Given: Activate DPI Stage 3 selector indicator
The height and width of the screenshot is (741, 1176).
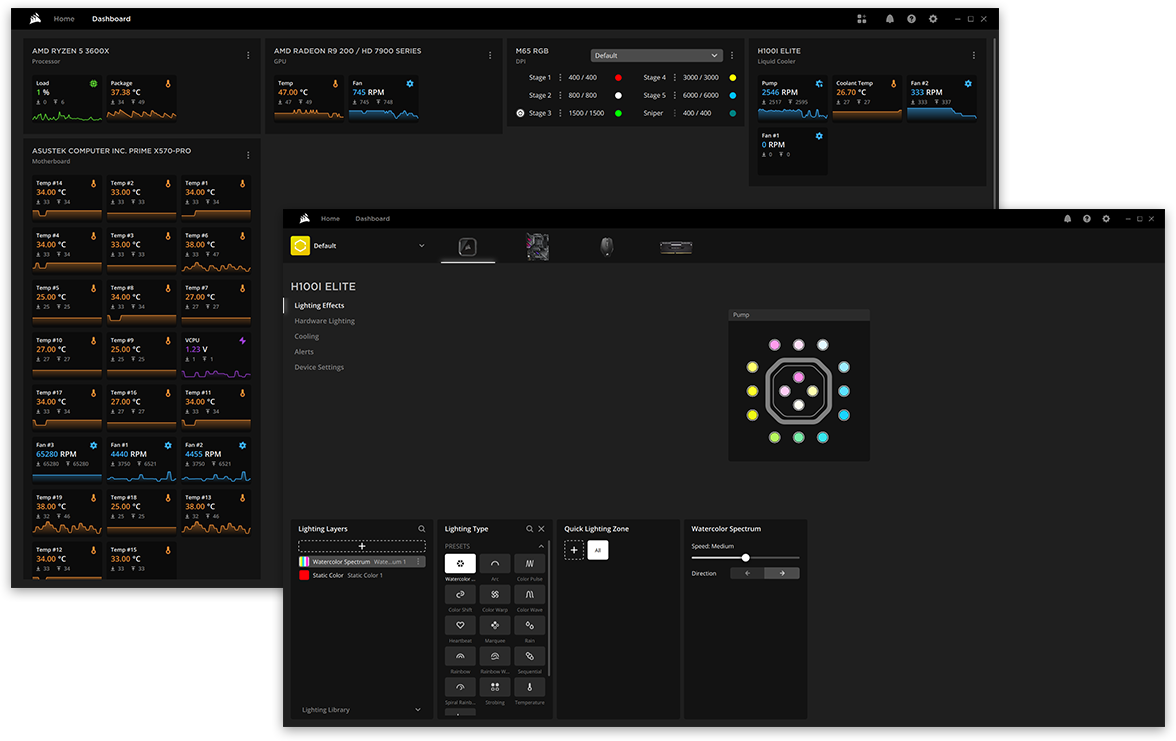Looking at the screenshot, I should [x=520, y=113].
